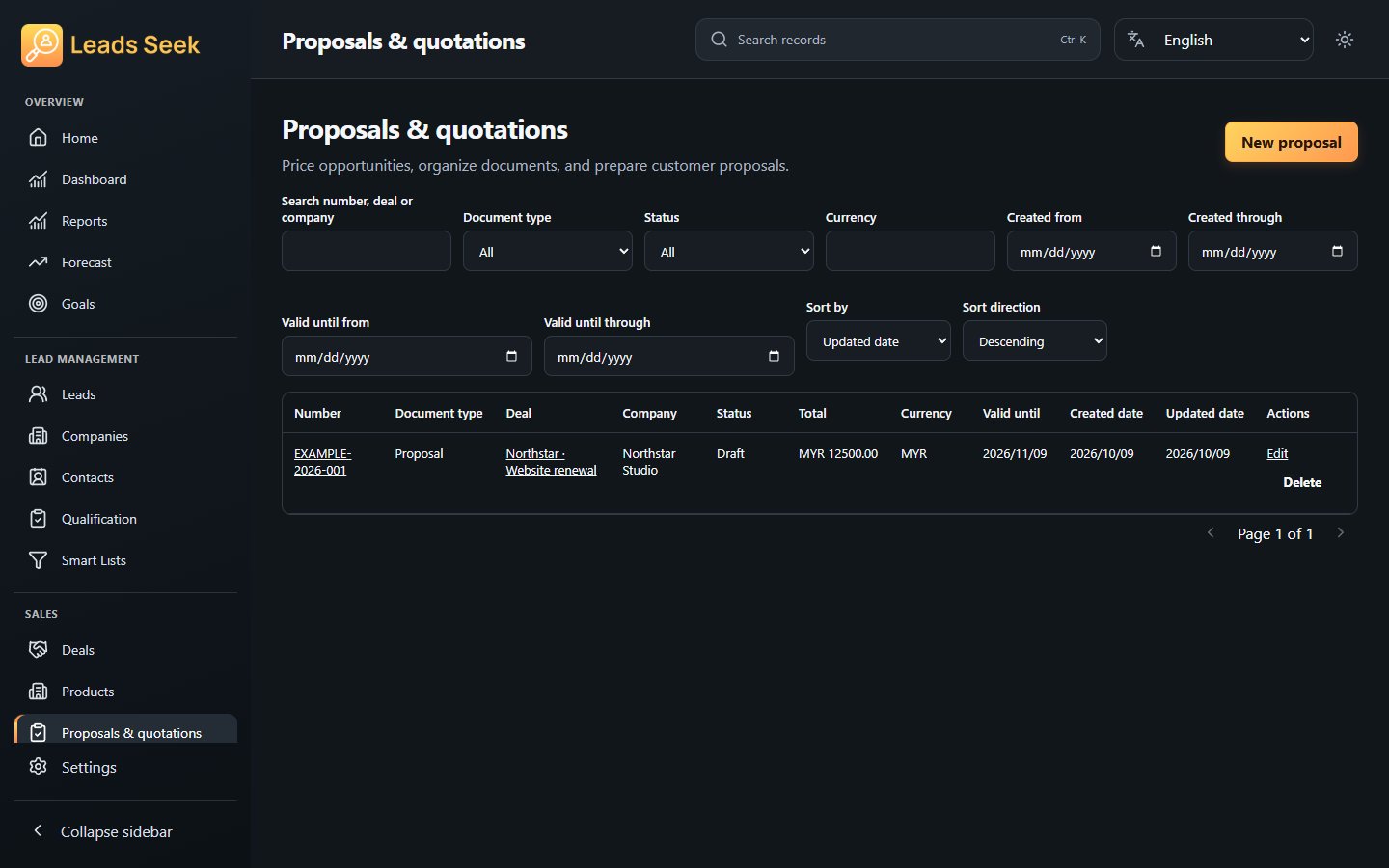Click the Leads people icon
This screenshot has height=868, width=1389.
[x=38, y=394]
